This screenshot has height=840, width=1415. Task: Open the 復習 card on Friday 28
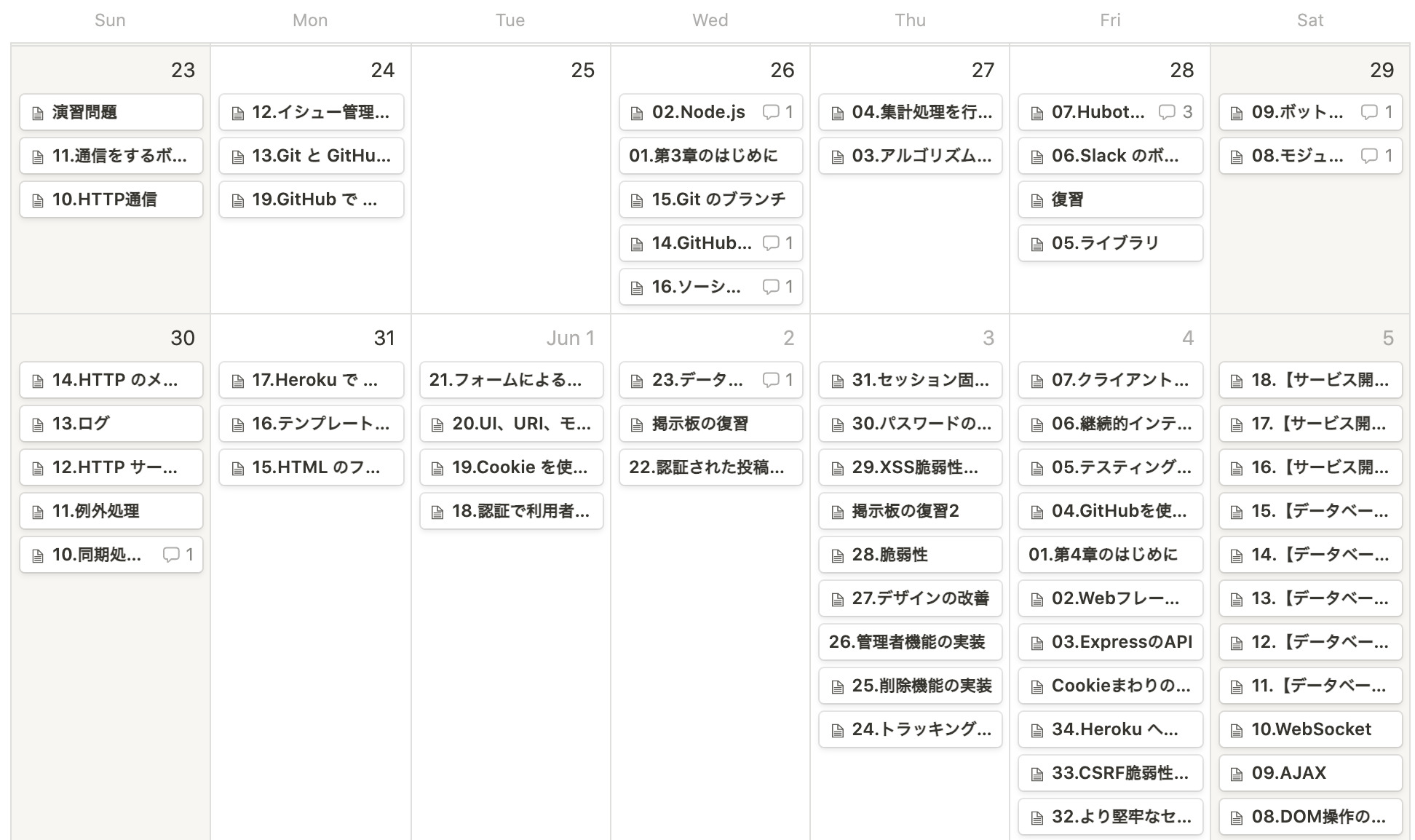(1111, 199)
